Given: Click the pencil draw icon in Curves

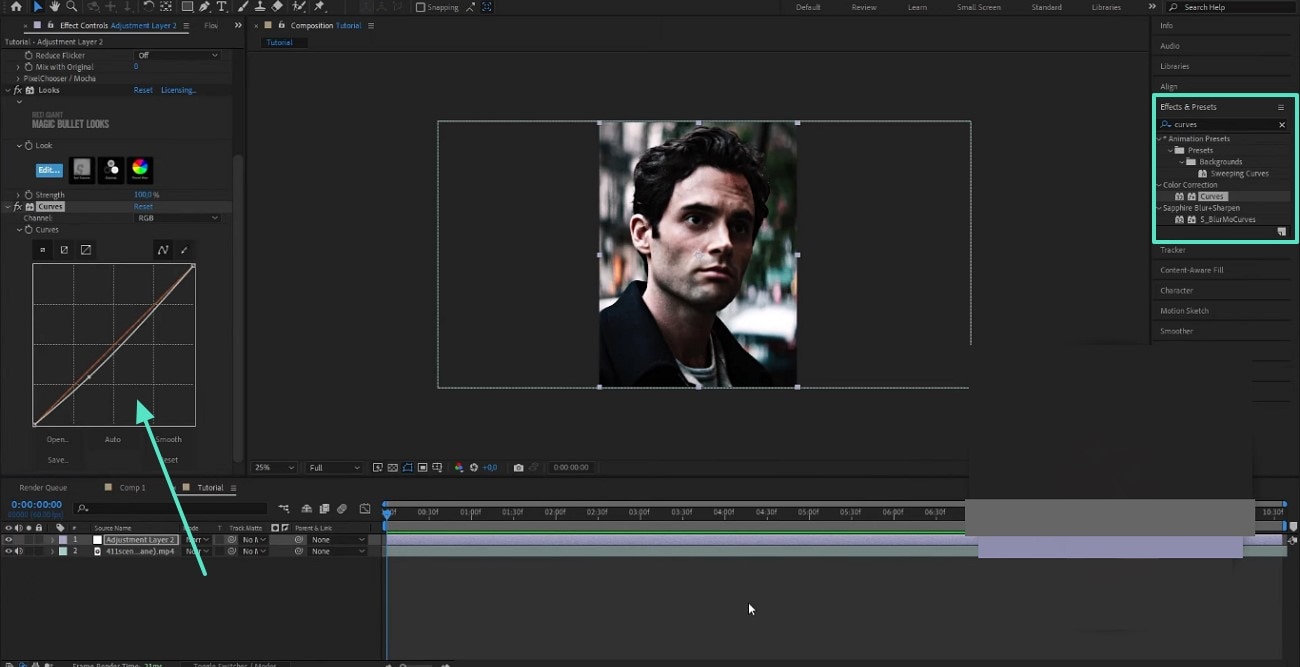Looking at the screenshot, I should (x=184, y=250).
